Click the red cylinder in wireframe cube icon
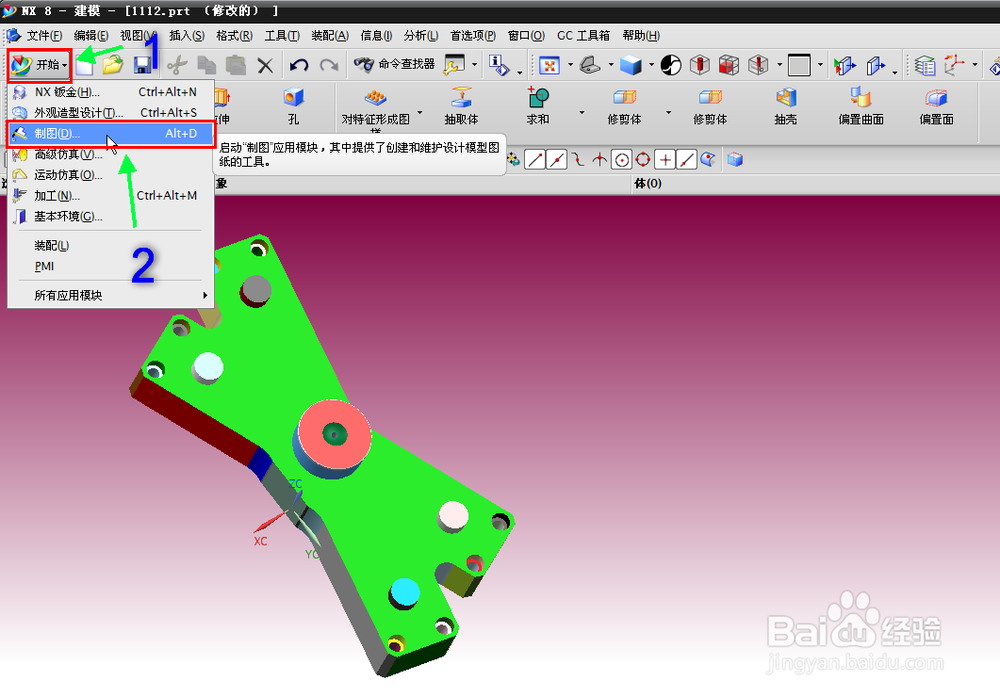This screenshot has width=1000, height=697. [700, 65]
